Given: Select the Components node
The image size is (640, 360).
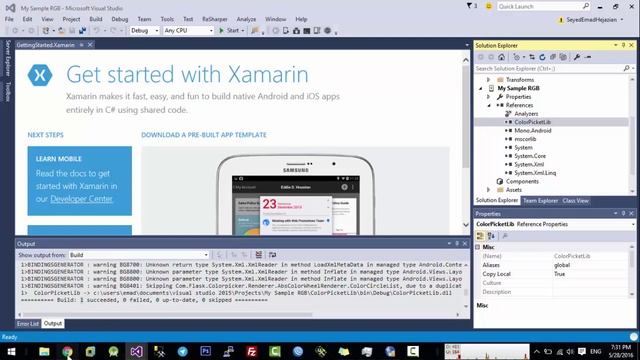Looking at the screenshot, I should [x=522, y=181].
